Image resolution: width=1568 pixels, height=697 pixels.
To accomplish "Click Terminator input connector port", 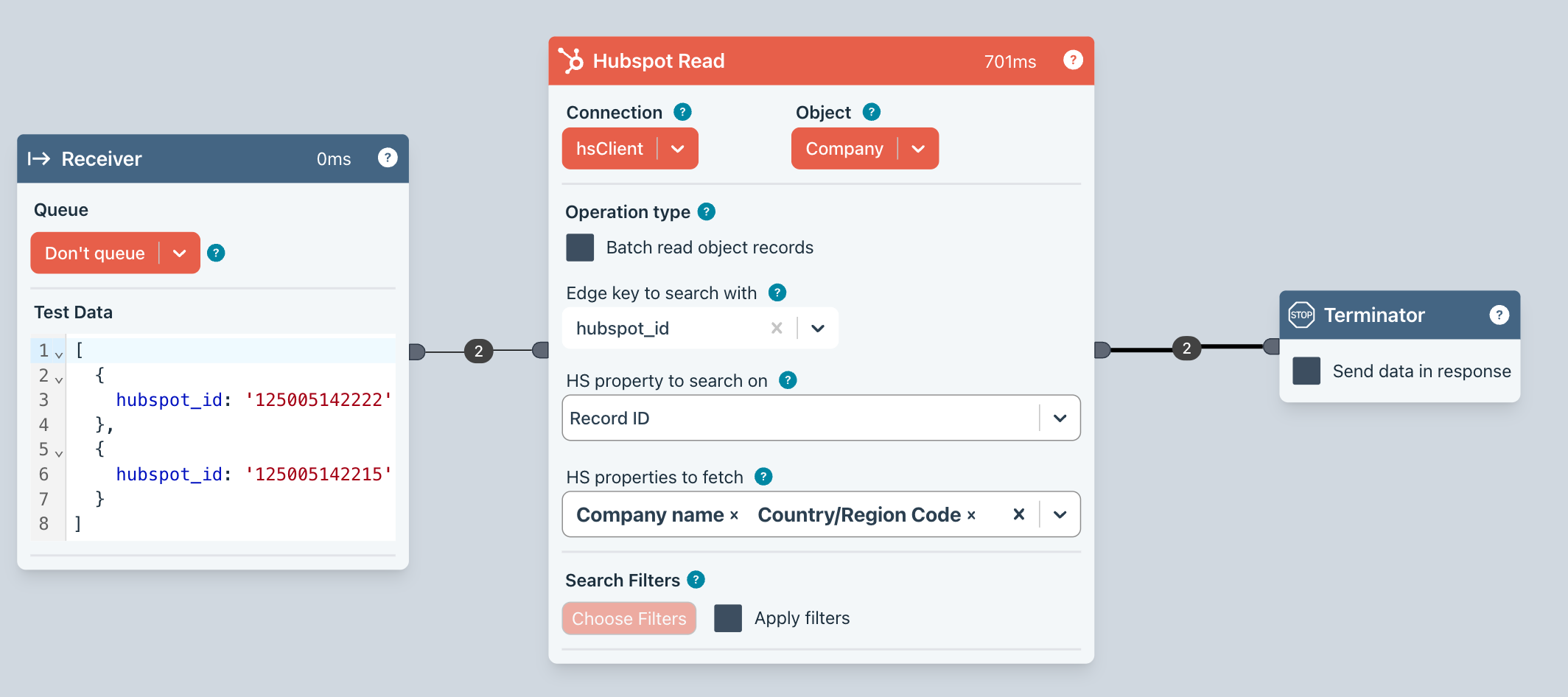I will pyautogui.click(x=1272, y=346).
